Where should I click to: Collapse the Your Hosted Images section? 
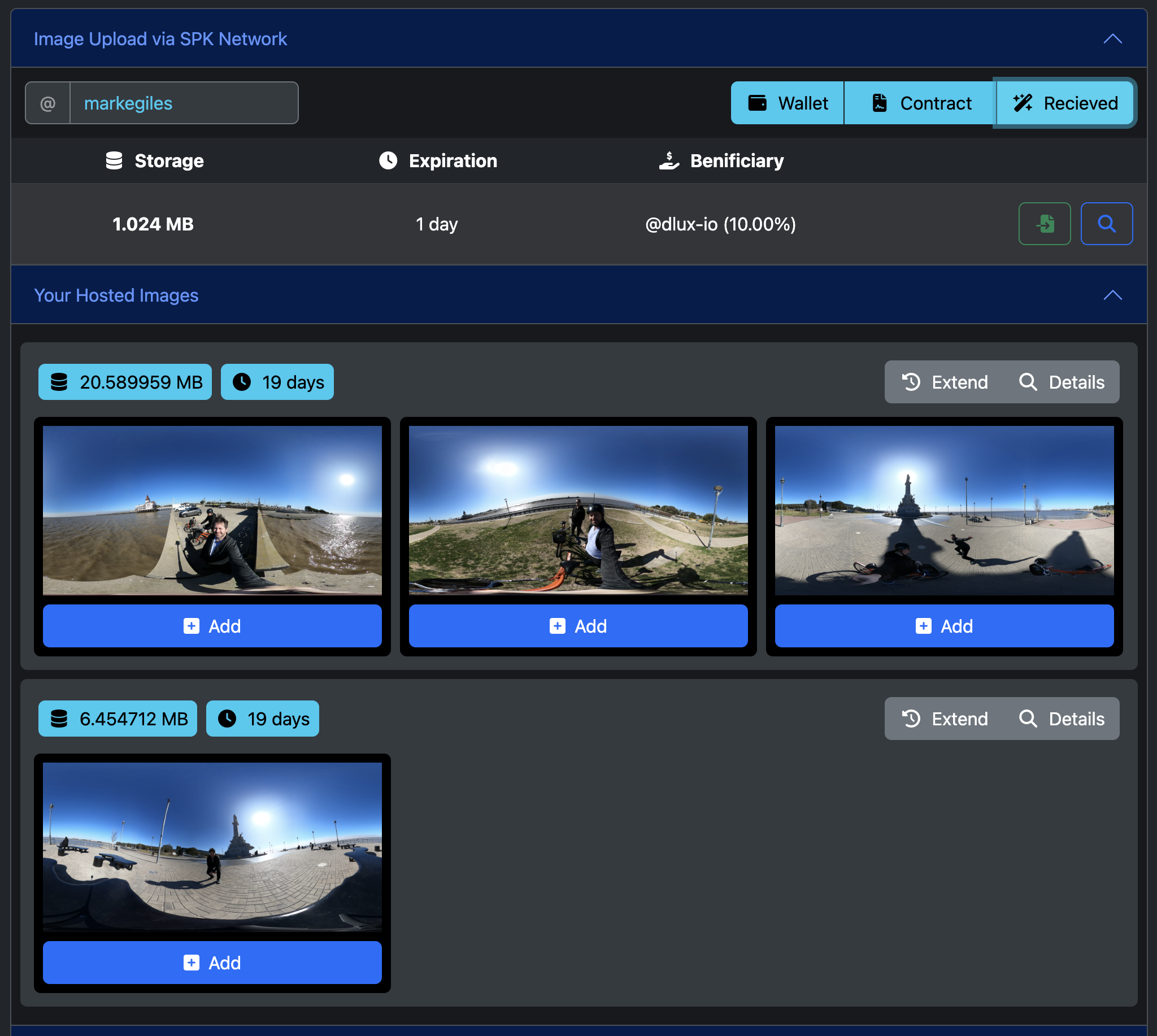pyautogui.click(x=1112, y=295)
